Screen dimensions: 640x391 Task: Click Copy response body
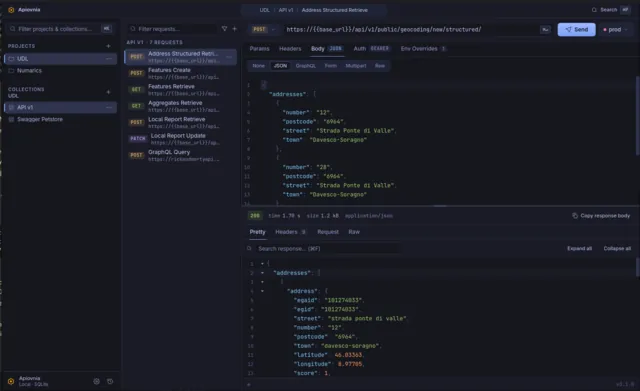(x=601, y=215)
